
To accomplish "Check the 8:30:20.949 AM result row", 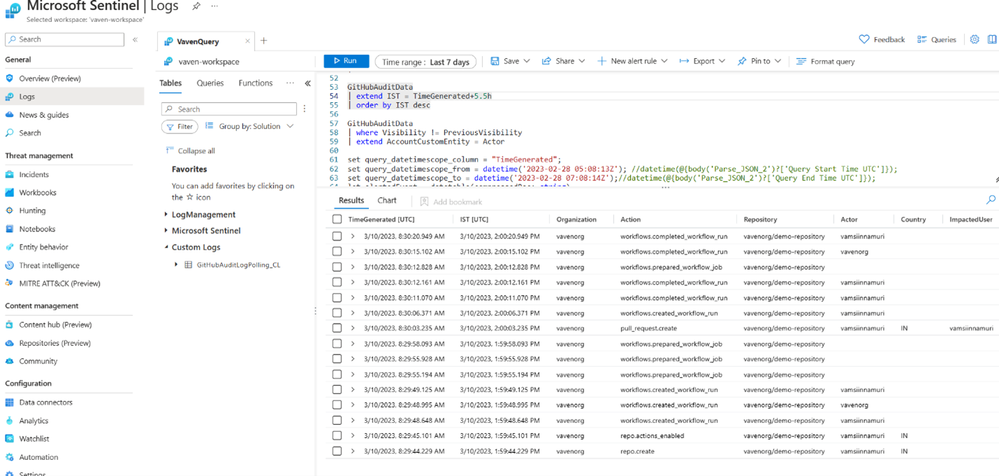I will coord(336,236).
